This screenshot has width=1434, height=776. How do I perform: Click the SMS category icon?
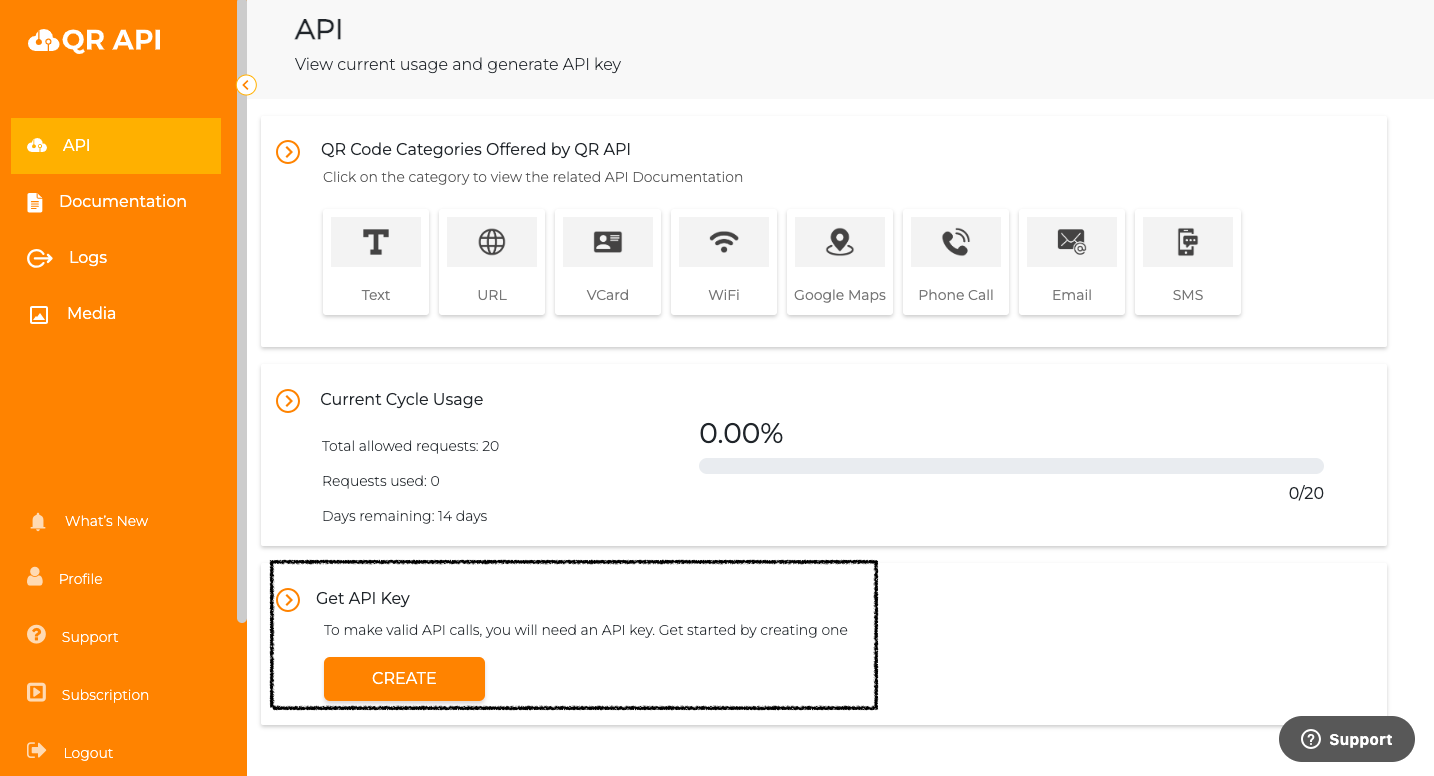coord(1188,241)
